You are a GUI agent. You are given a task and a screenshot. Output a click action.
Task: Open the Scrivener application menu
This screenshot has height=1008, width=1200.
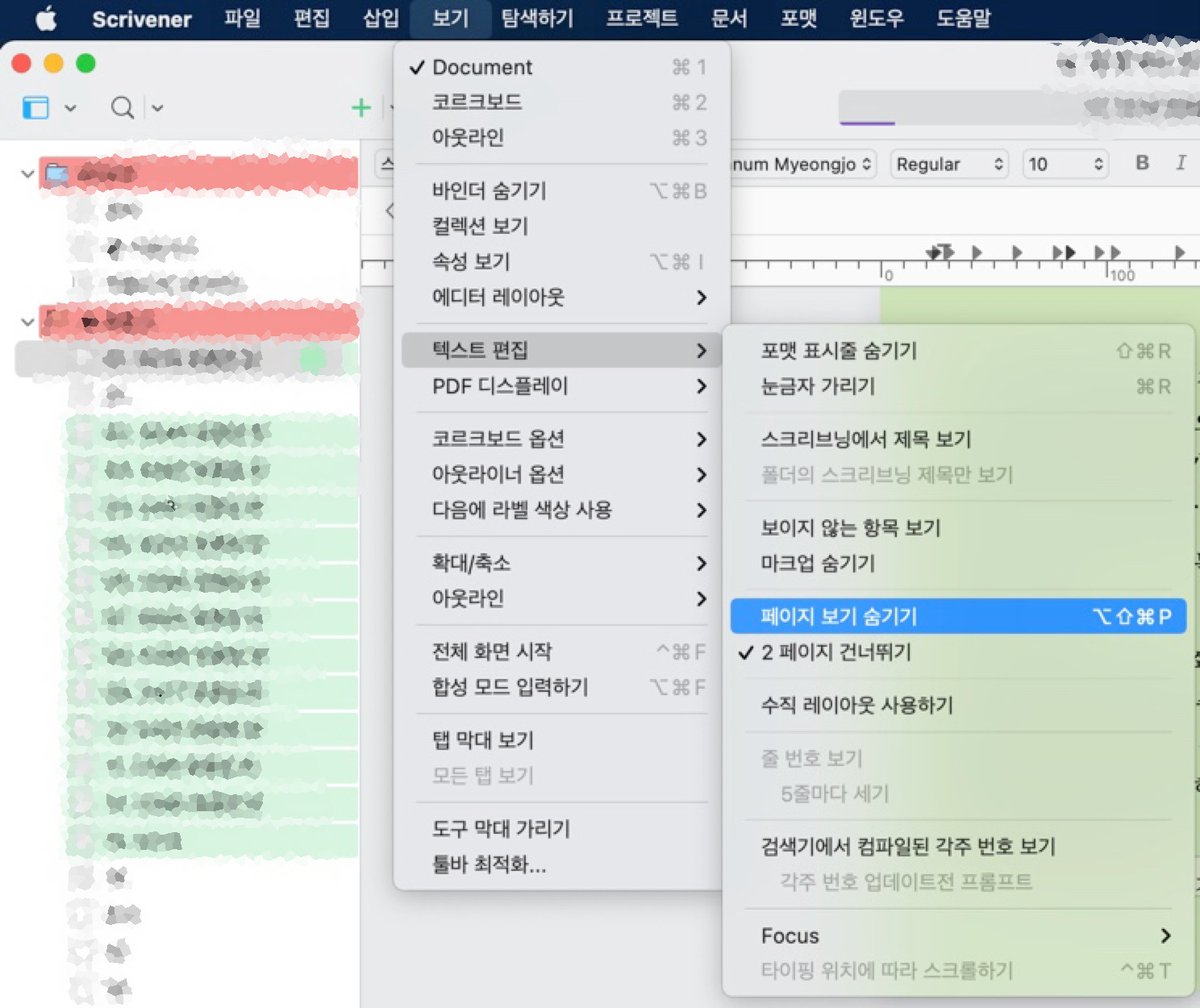tap(142, 19)
